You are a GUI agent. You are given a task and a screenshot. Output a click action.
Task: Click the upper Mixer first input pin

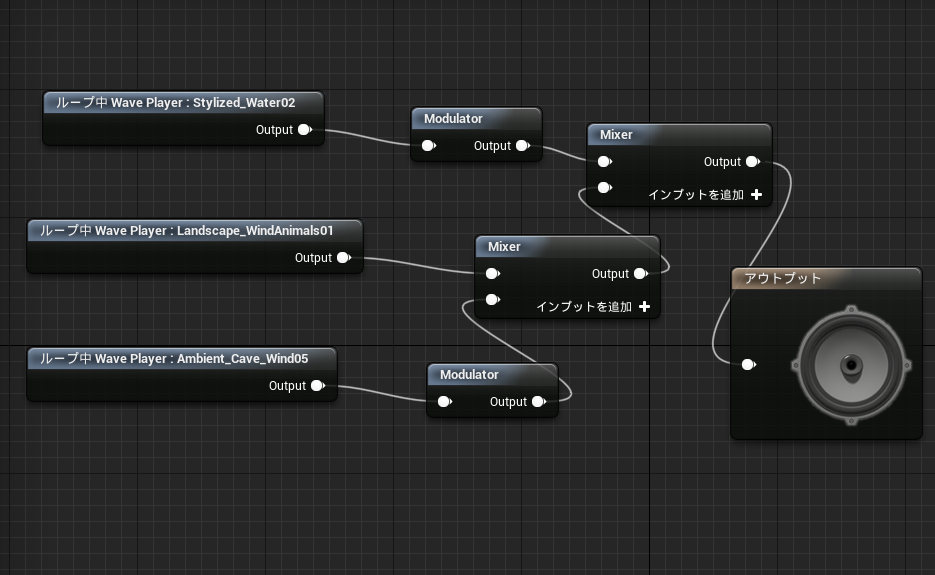pyautogui.click(x=605, y=162)
